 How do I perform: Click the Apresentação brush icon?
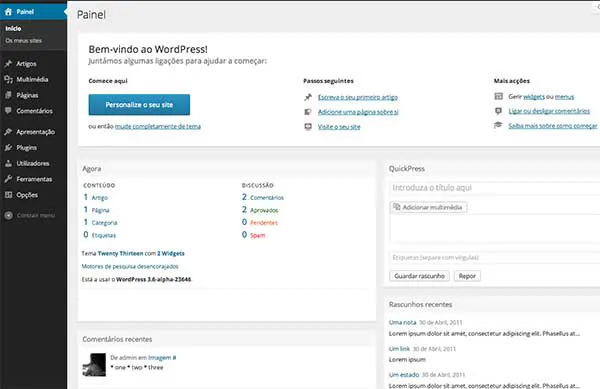click(8, 132)
